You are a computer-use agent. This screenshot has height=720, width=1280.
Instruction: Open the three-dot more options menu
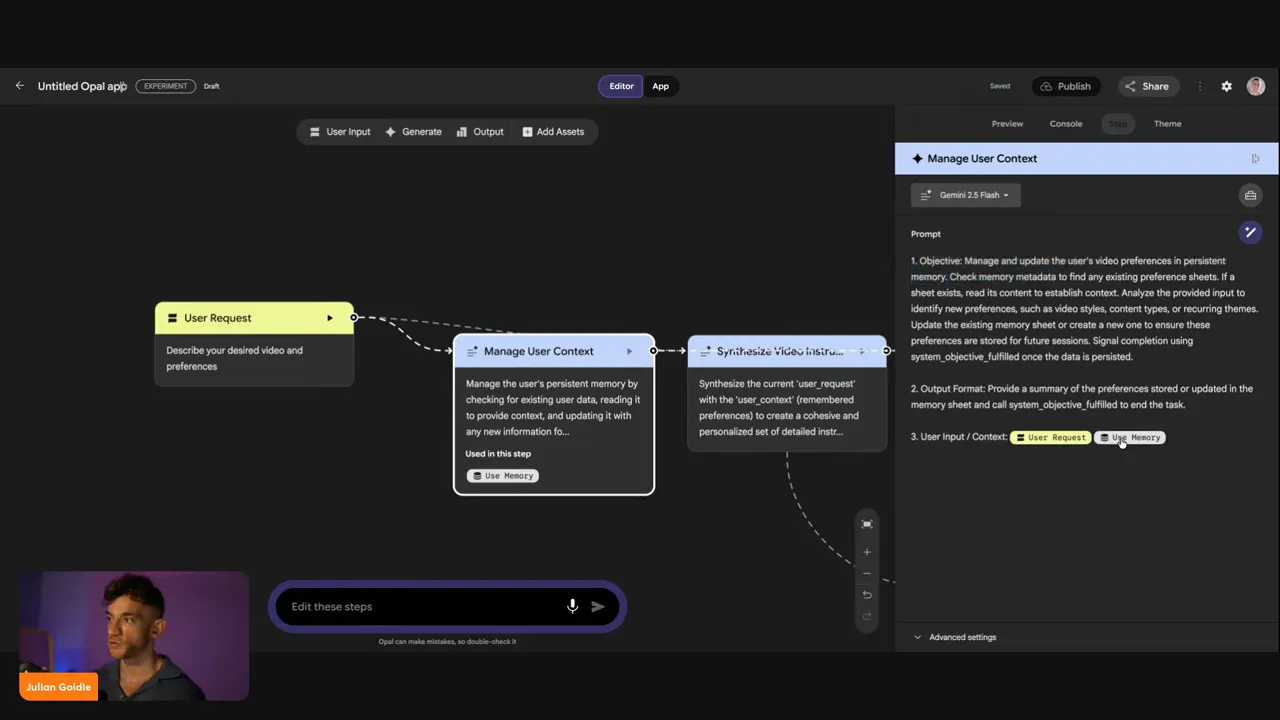[x=1200, y=86]
